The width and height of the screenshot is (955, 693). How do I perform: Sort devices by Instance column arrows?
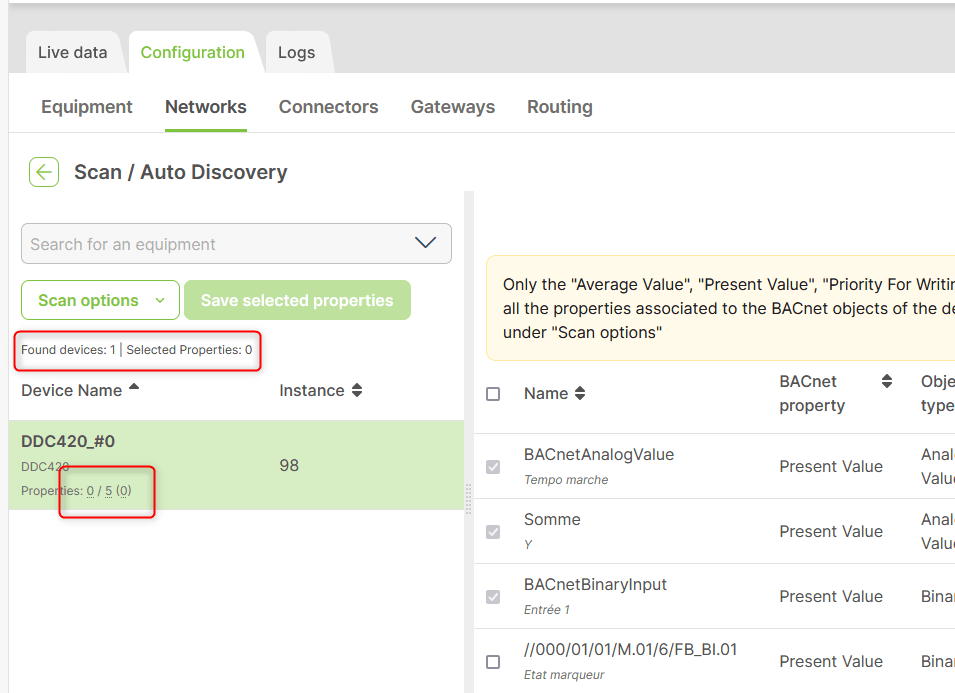click(356, 391)
